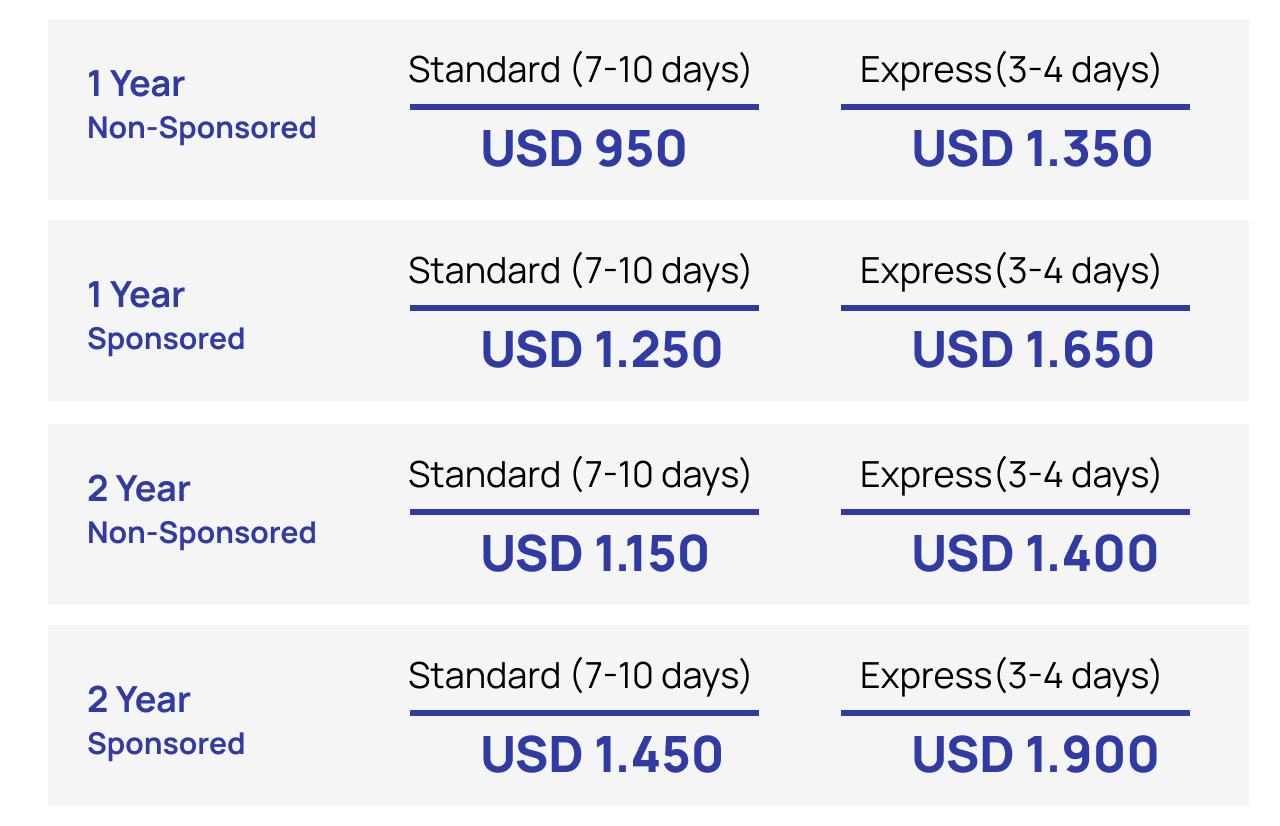Click the 2 Year Non-Sponsored label
This screenshot has height=826, width=1280.
[201, 510]
